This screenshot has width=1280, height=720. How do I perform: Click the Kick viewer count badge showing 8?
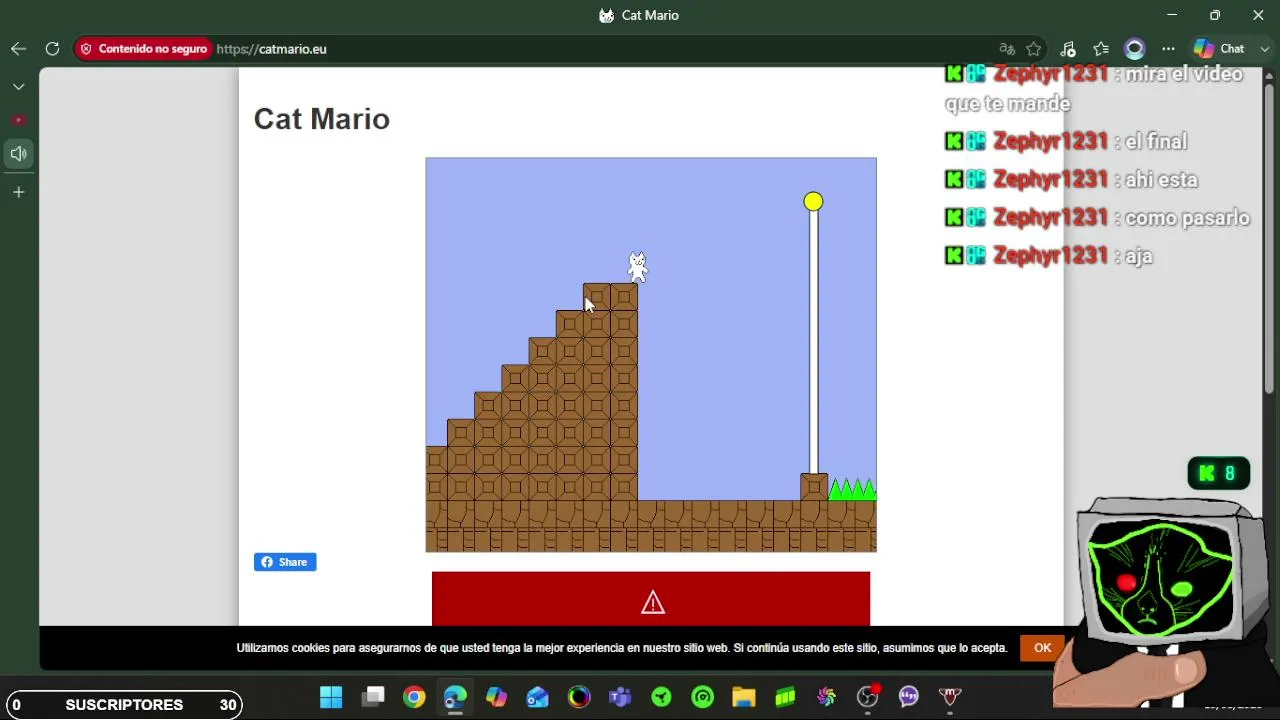1219,473
